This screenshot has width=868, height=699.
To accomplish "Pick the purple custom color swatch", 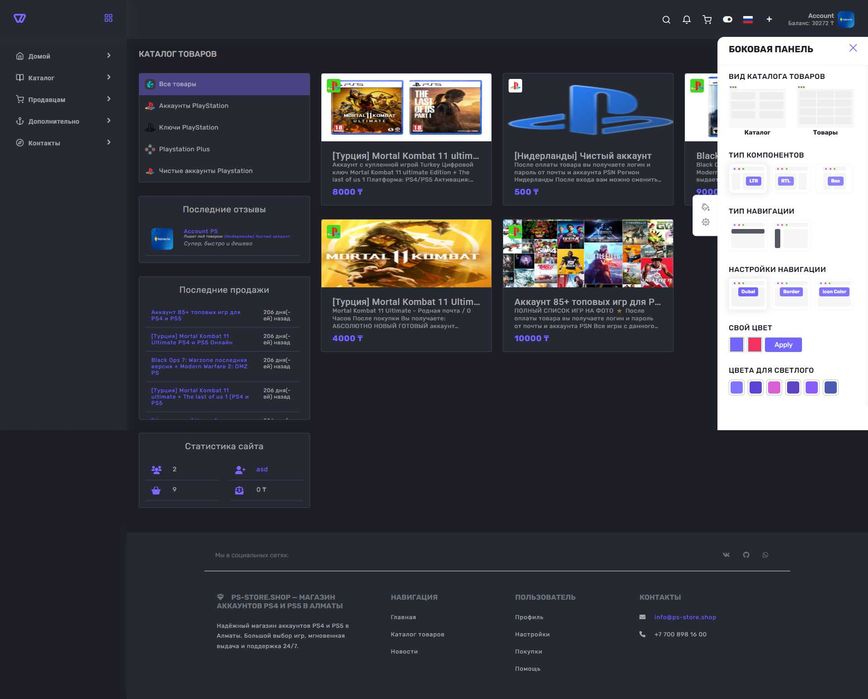I will coord(736,344).
